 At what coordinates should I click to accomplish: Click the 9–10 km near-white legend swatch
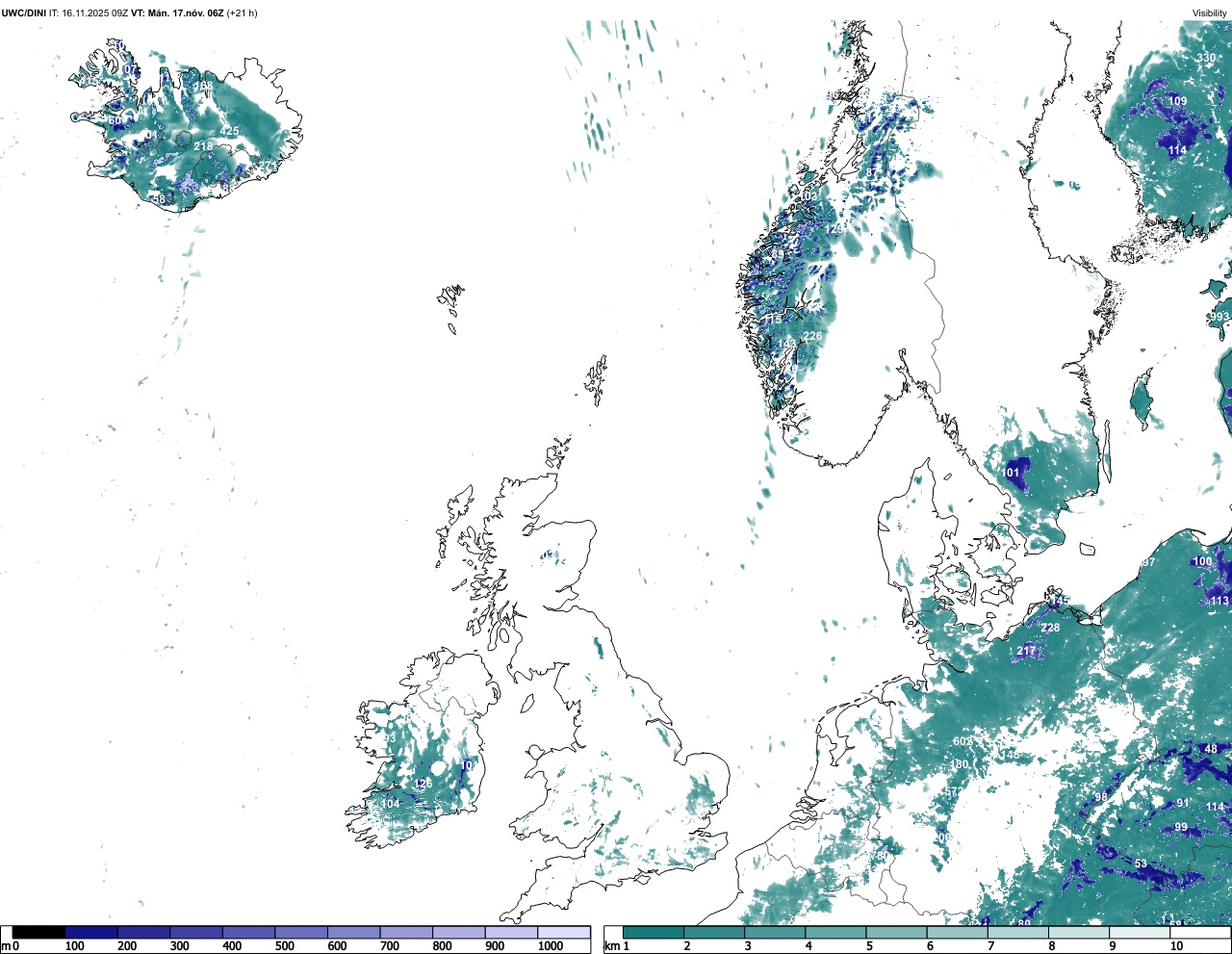[1141, 933]
